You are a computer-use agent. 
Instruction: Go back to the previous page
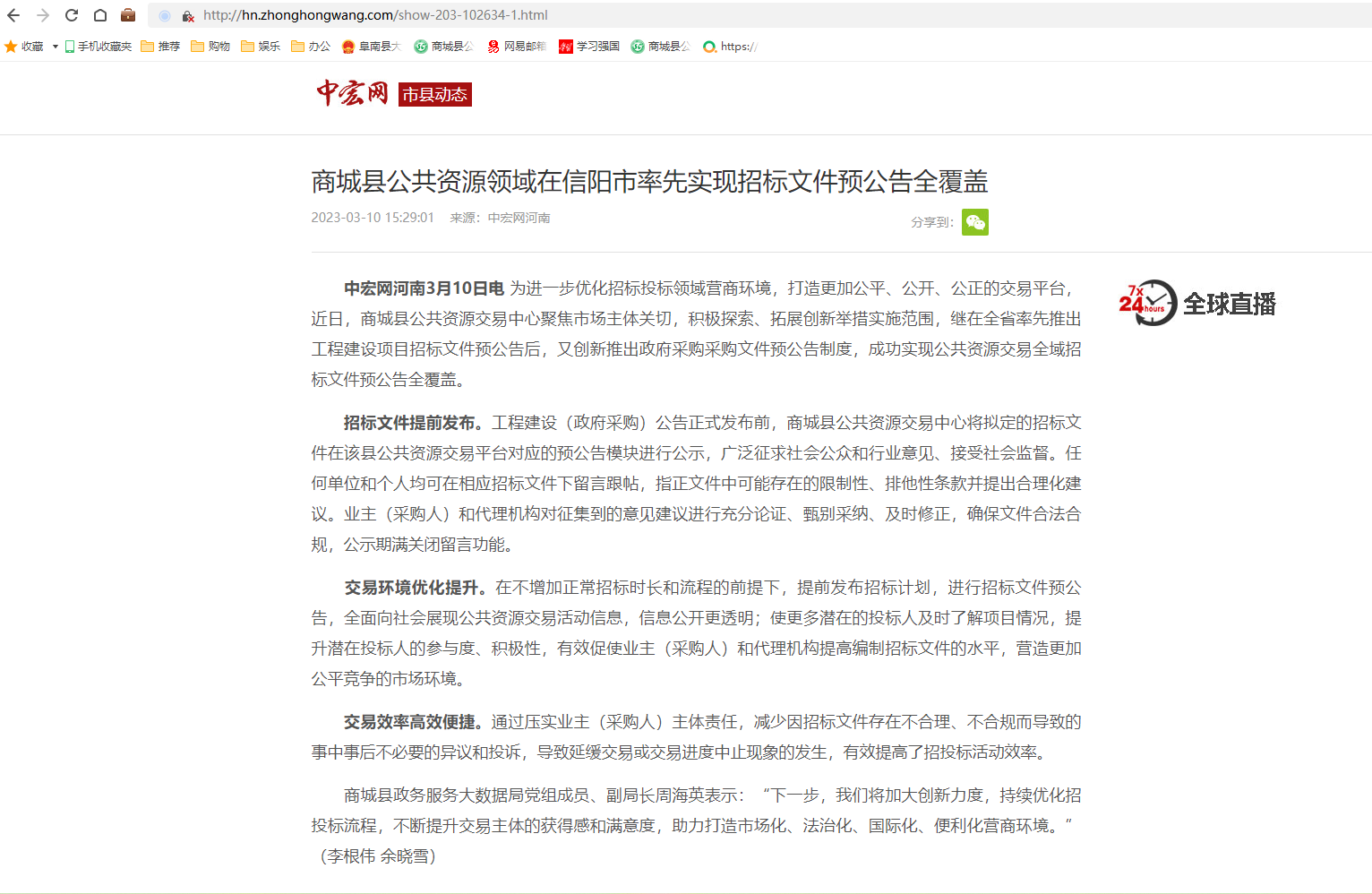click(x=13, y=15)
